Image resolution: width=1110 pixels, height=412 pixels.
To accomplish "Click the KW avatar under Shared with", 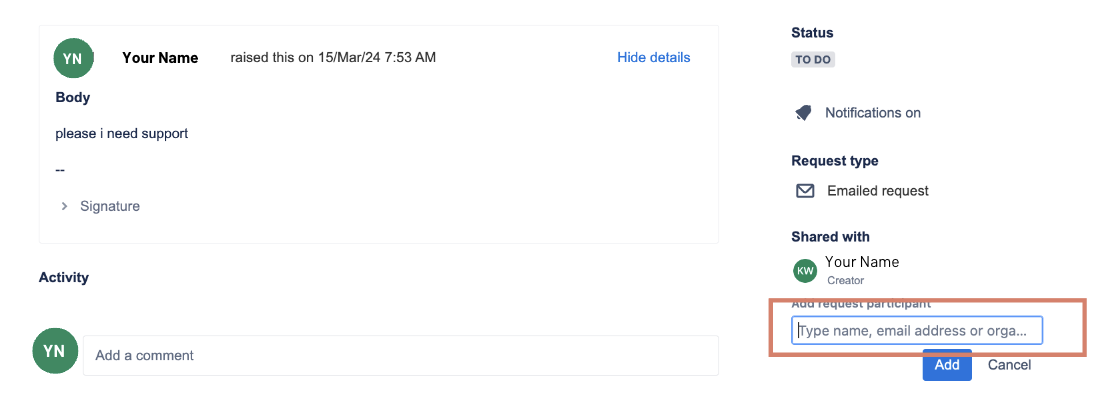I will [804, 270].
